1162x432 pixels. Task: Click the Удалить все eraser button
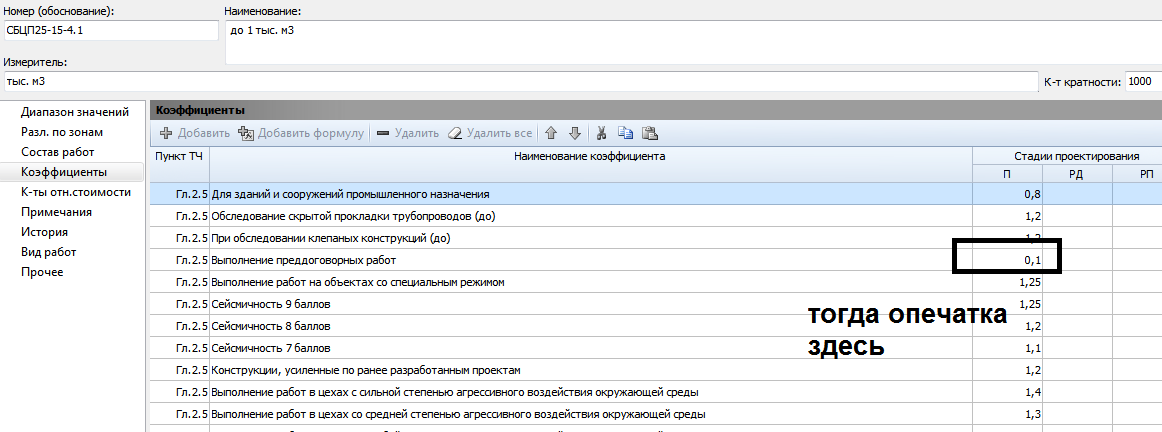[489, 133]
